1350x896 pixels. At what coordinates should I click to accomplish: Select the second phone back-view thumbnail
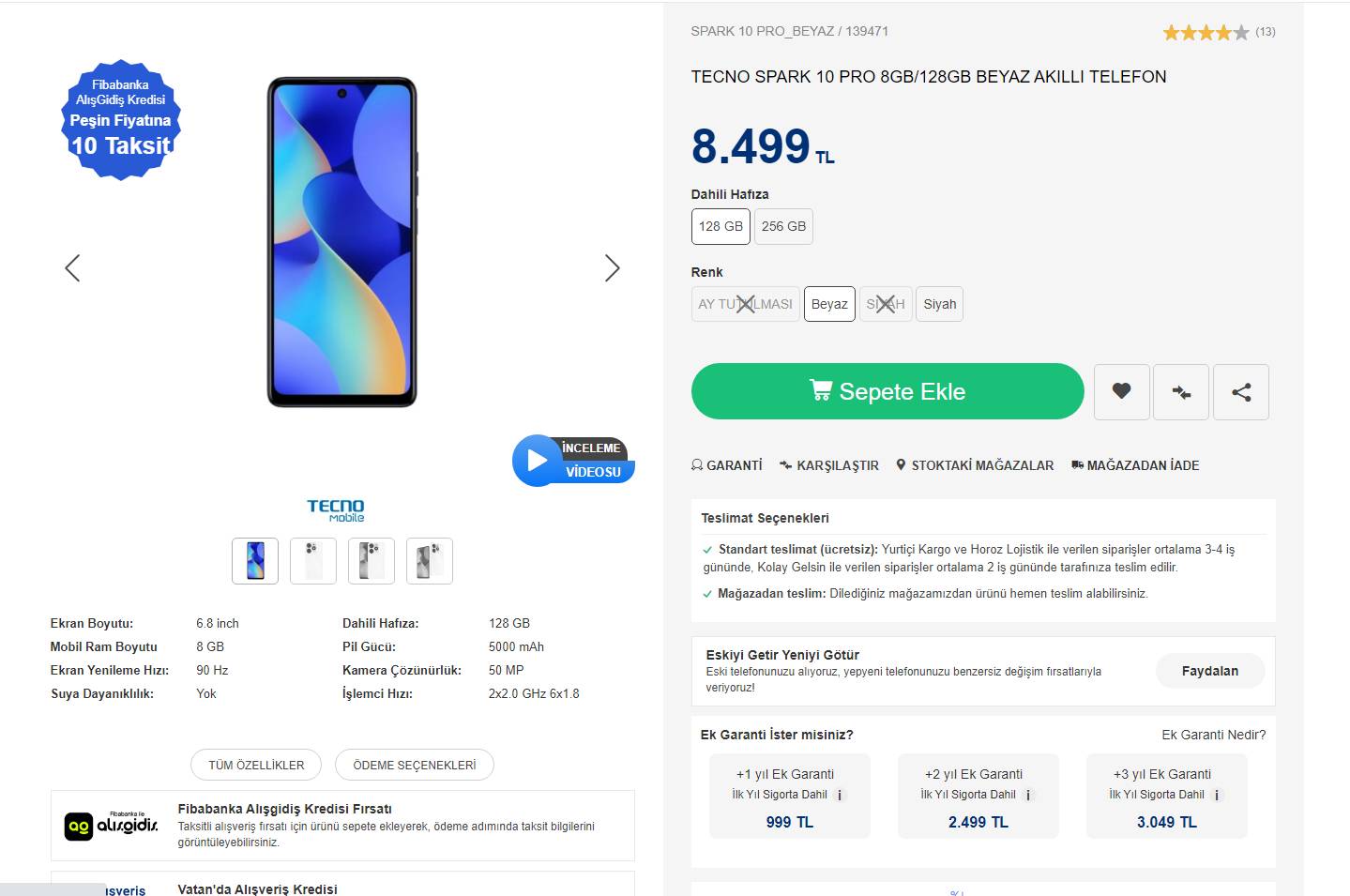tap(313, 561)
